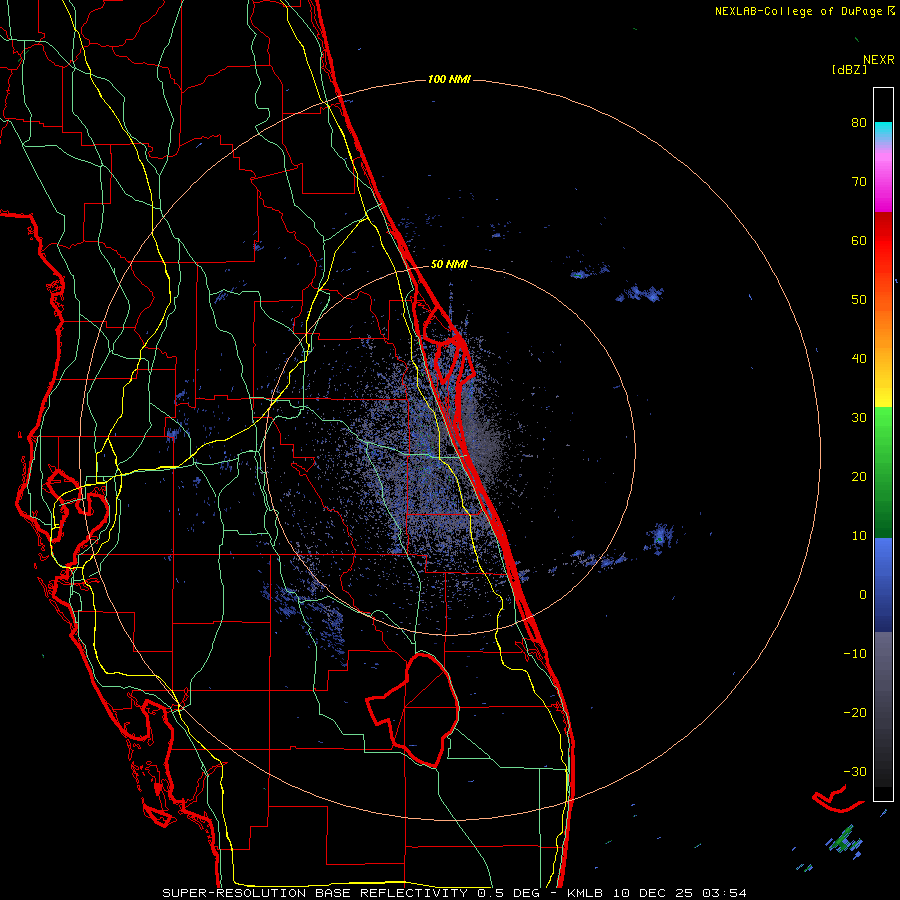This screenshot has height=900, width=900.
Task: Select the 10 value on the dBZ scale
Action: point(859,536)
